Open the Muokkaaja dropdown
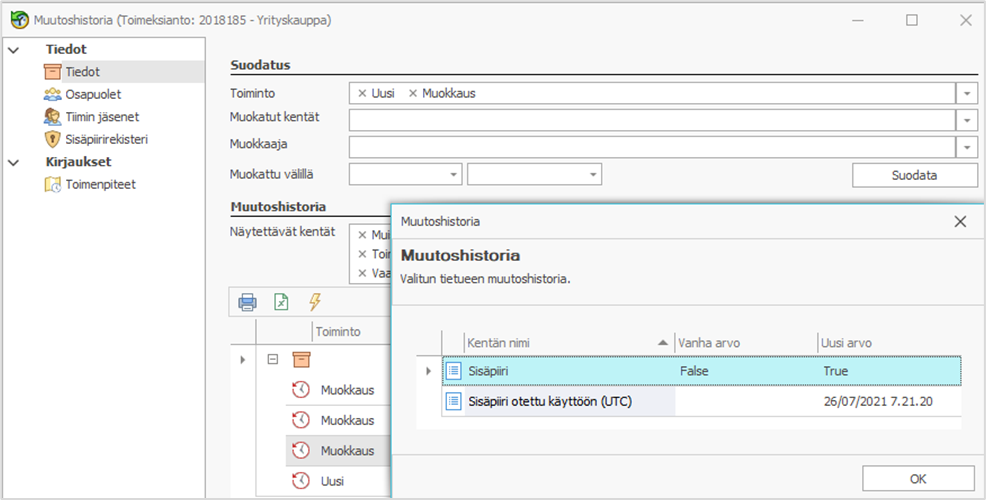Screen dimensions: 986x500 point(967,147)
